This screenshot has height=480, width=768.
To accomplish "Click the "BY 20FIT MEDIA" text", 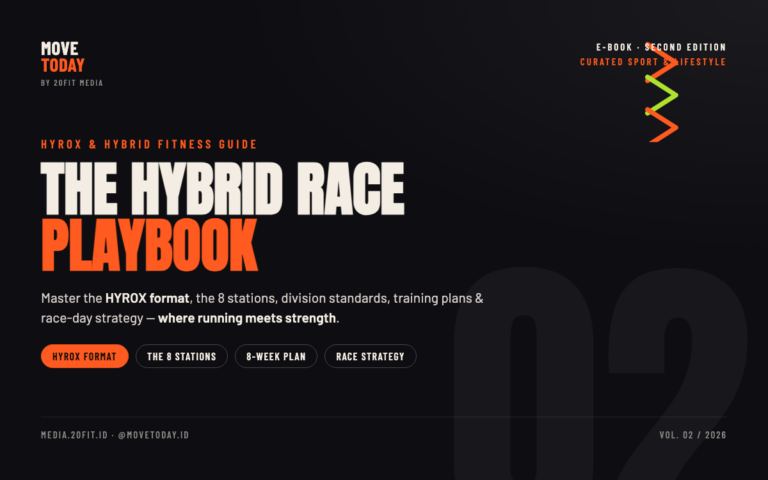I will [72, 83].
